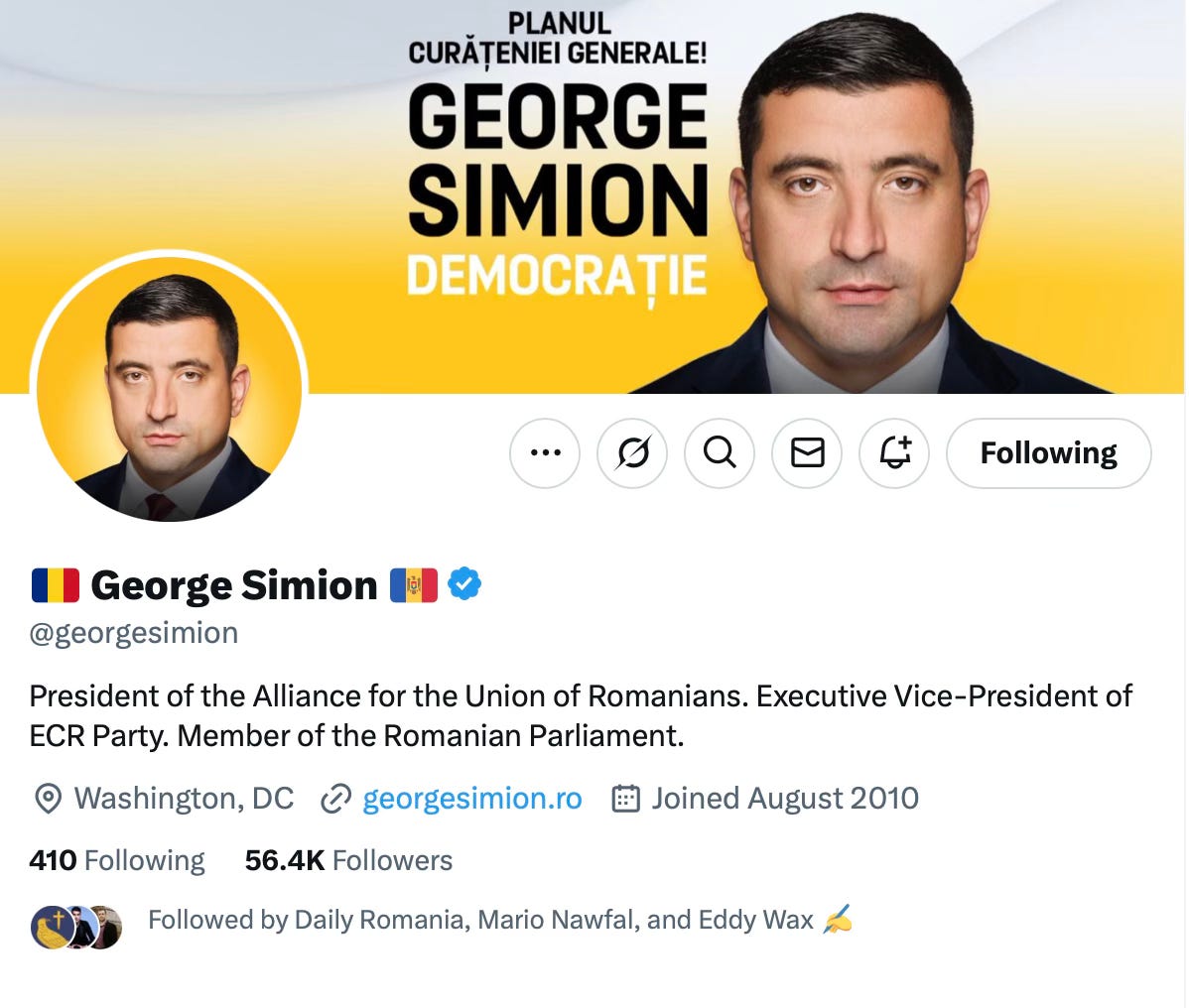Click the Joined August 2010 text
This screenshot has width=1189, height=1008.
pos(785,799)
